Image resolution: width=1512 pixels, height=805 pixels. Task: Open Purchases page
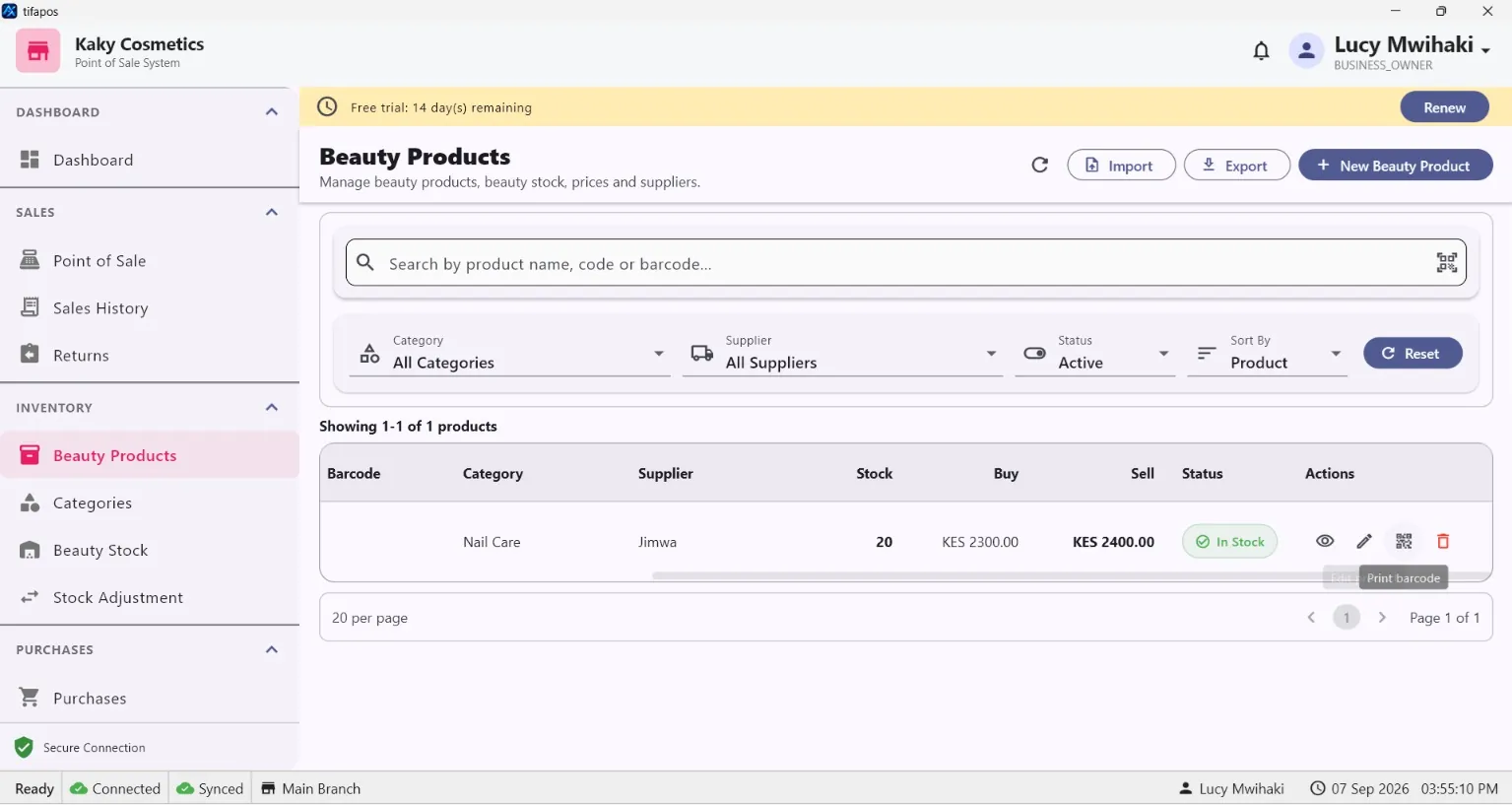pyautogui.click(x=150, y=698)
